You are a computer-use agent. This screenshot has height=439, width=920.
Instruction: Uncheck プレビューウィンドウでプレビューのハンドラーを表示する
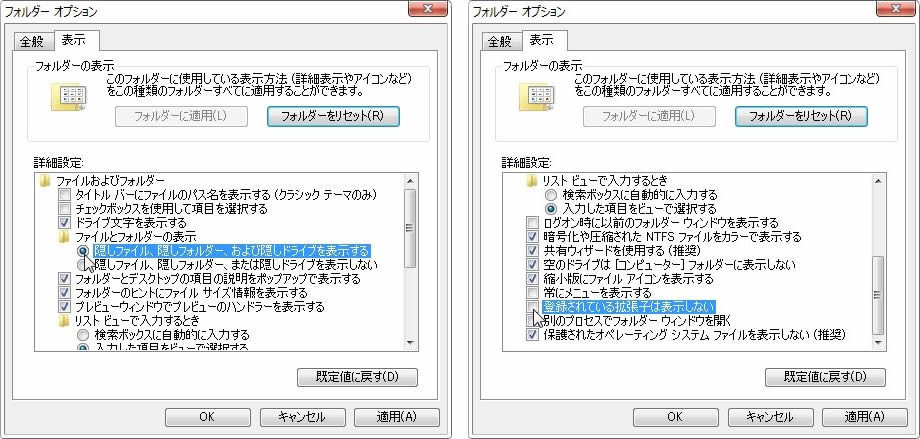click(65, 306)
